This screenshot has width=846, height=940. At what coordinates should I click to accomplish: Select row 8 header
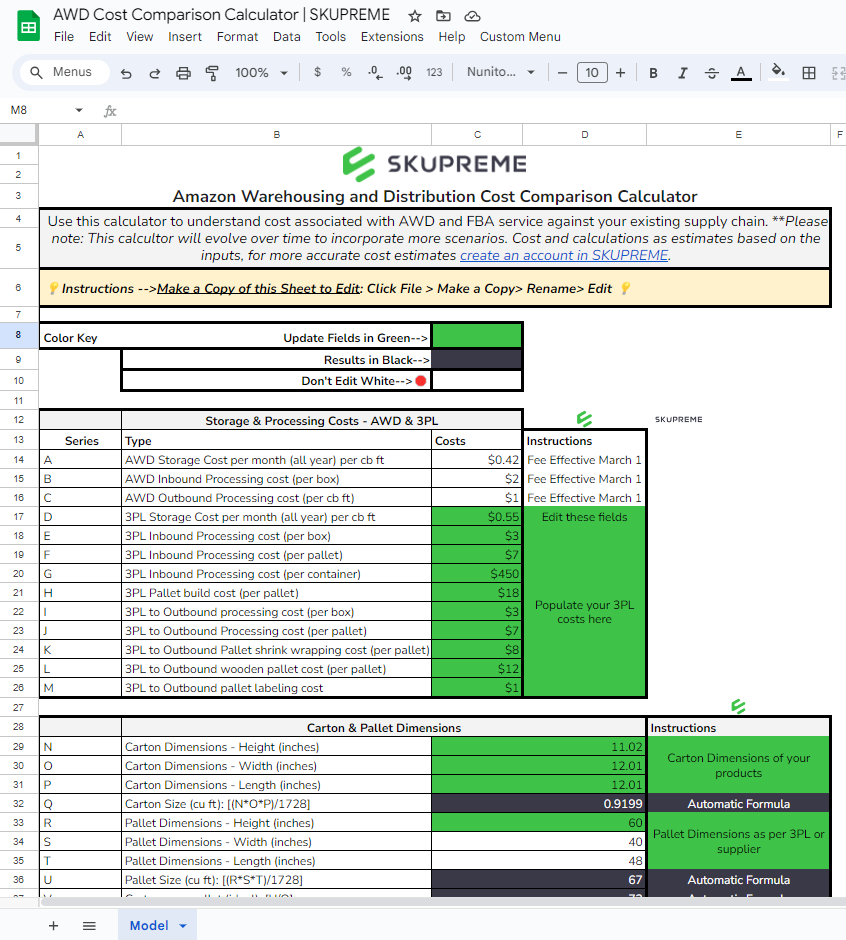19,335
